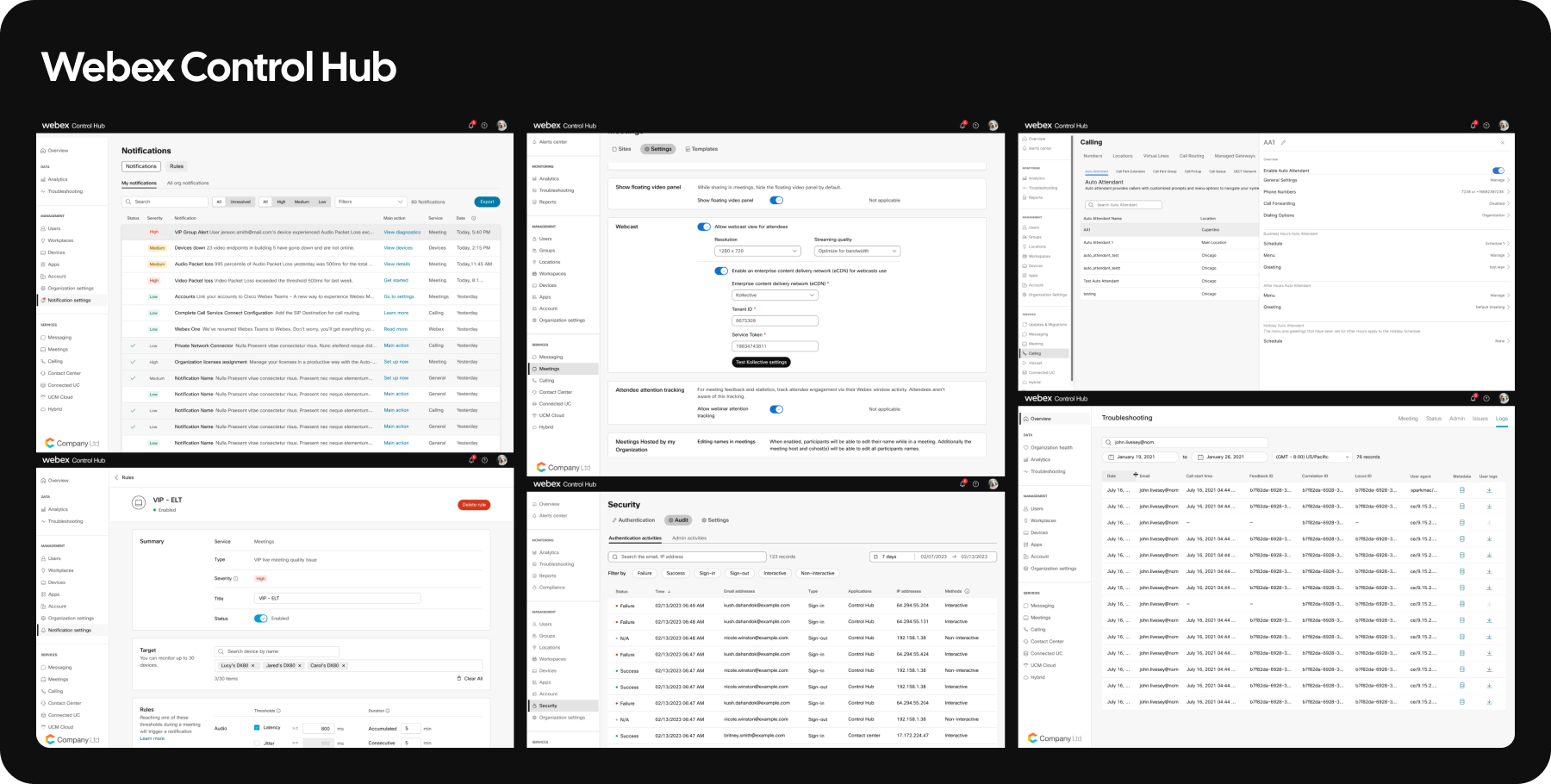Click the pencil edit icon beside AA1
The height and width of the screenshot is (784, 1551).
pos(1283,142)
